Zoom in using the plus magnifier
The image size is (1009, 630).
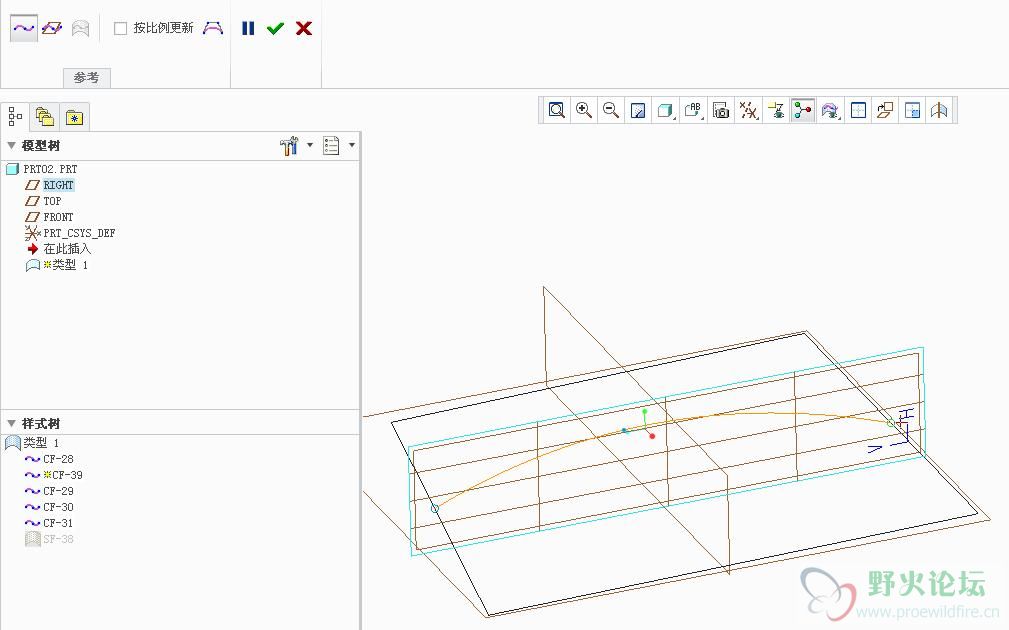584,111
